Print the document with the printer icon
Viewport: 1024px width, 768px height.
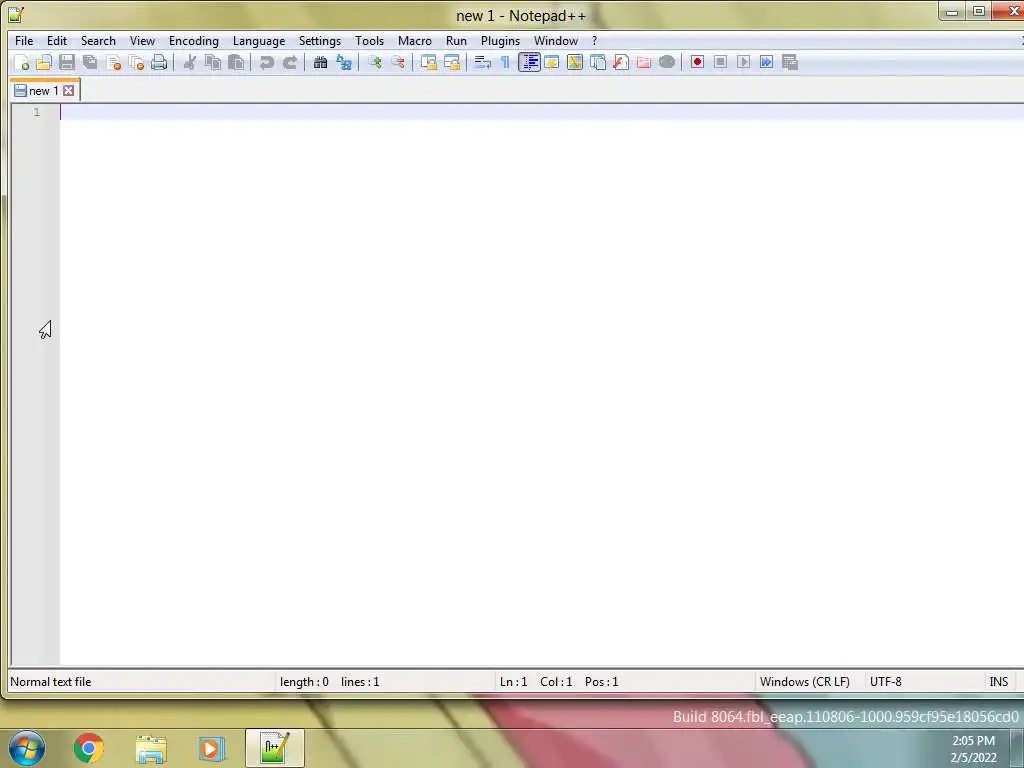tap(159, 63)
